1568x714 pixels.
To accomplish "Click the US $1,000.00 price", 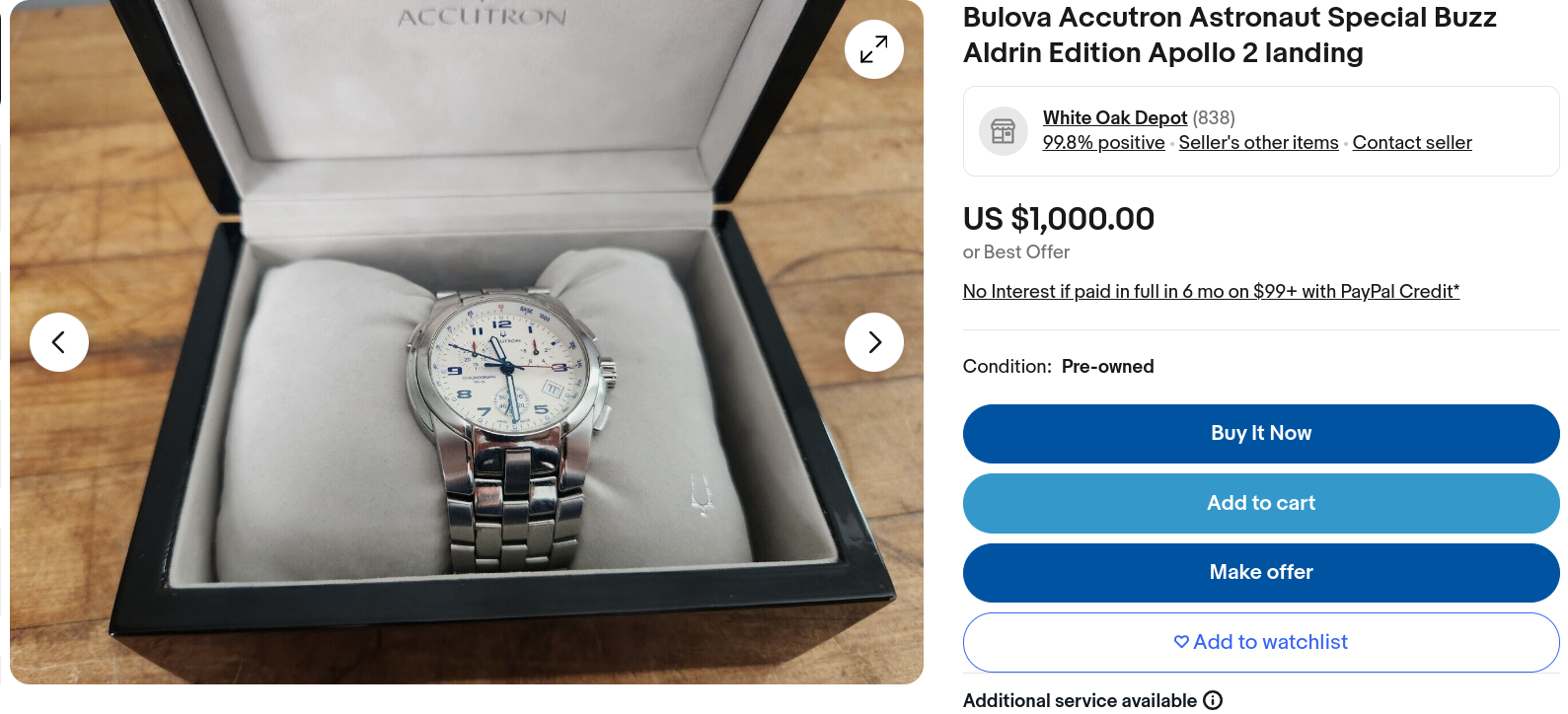I will 1058,219.
